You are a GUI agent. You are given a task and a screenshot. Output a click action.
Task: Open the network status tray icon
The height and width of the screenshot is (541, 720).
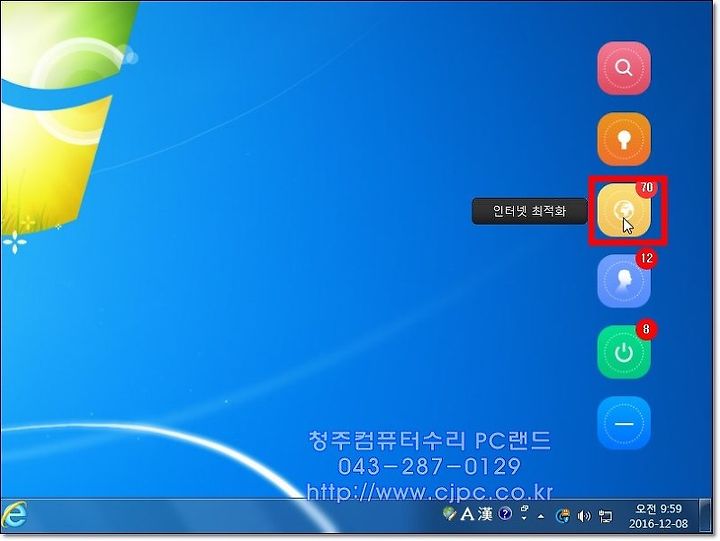point(605,516)
